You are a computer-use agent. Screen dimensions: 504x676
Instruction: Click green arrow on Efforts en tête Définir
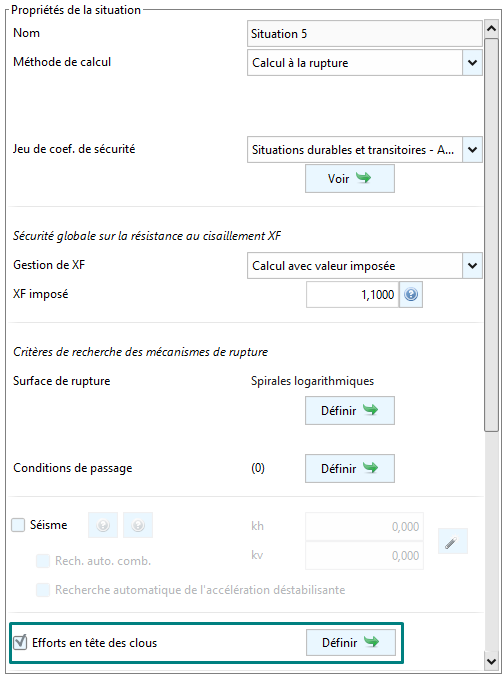[371, 642]
